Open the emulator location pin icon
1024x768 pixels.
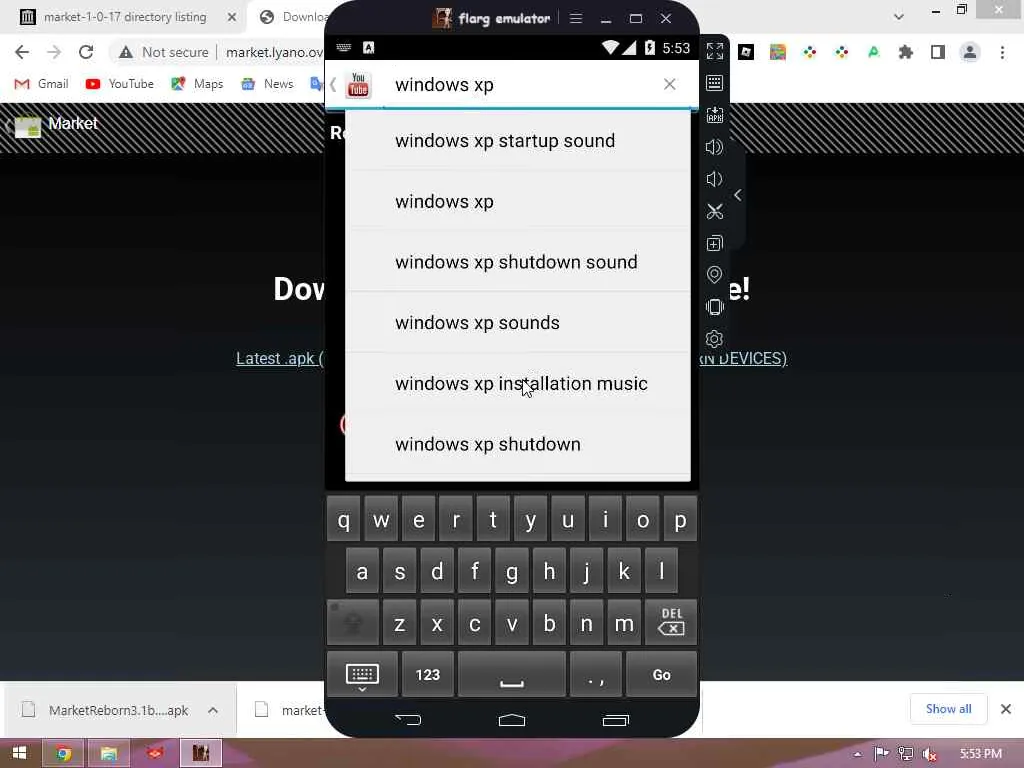[714, 275]
